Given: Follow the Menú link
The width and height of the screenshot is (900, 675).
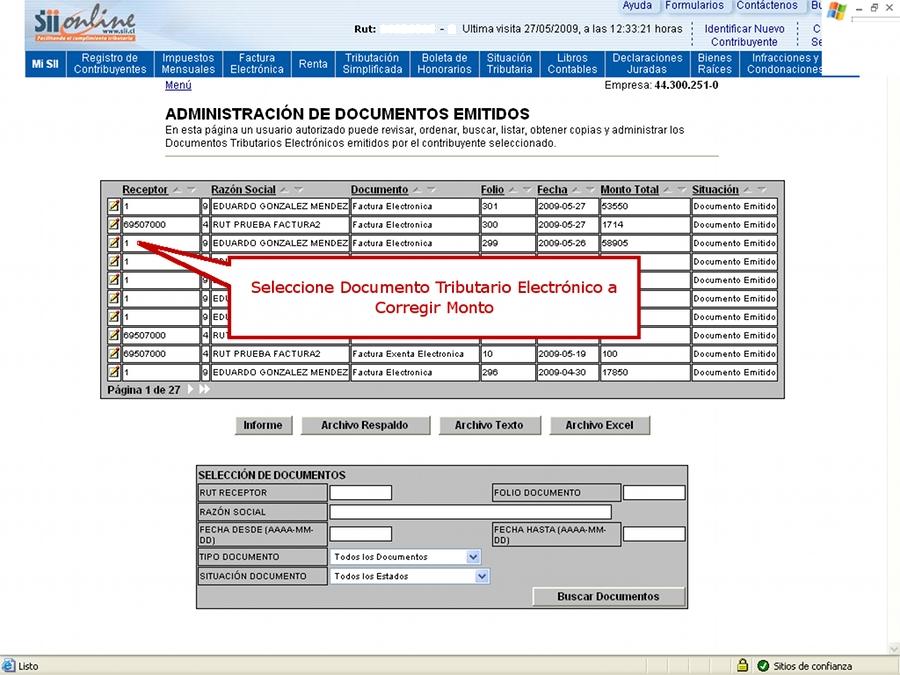Looking at the screenshot, I should [x=178, y=85].
